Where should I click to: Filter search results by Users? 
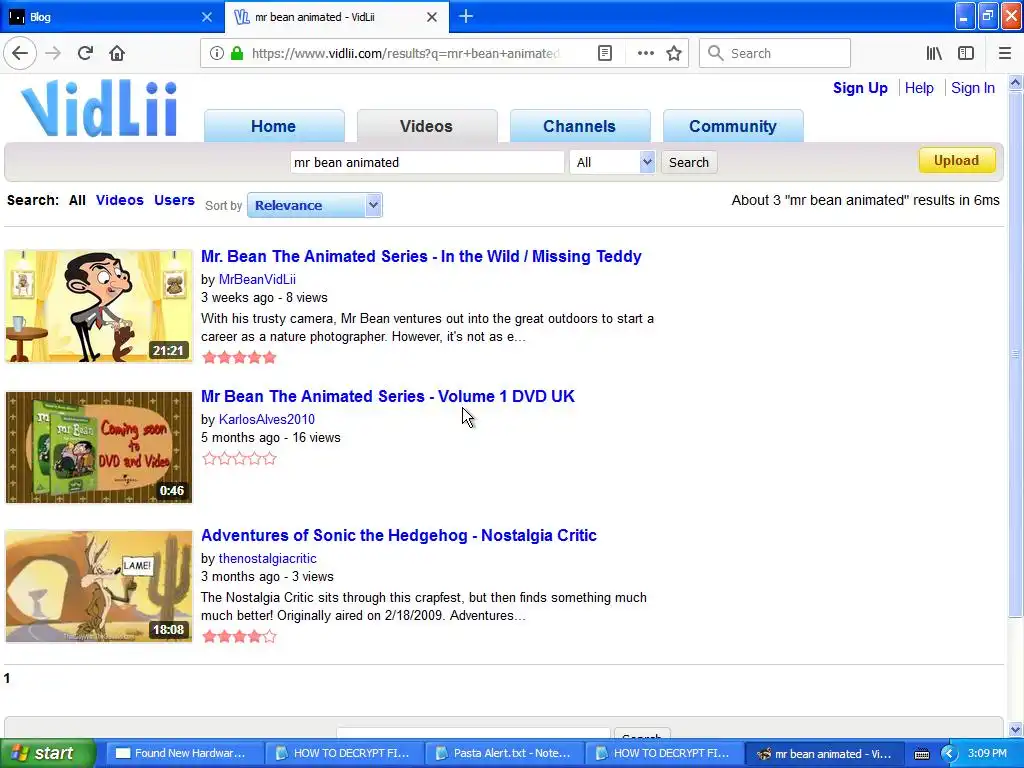[x=174, y=200]
